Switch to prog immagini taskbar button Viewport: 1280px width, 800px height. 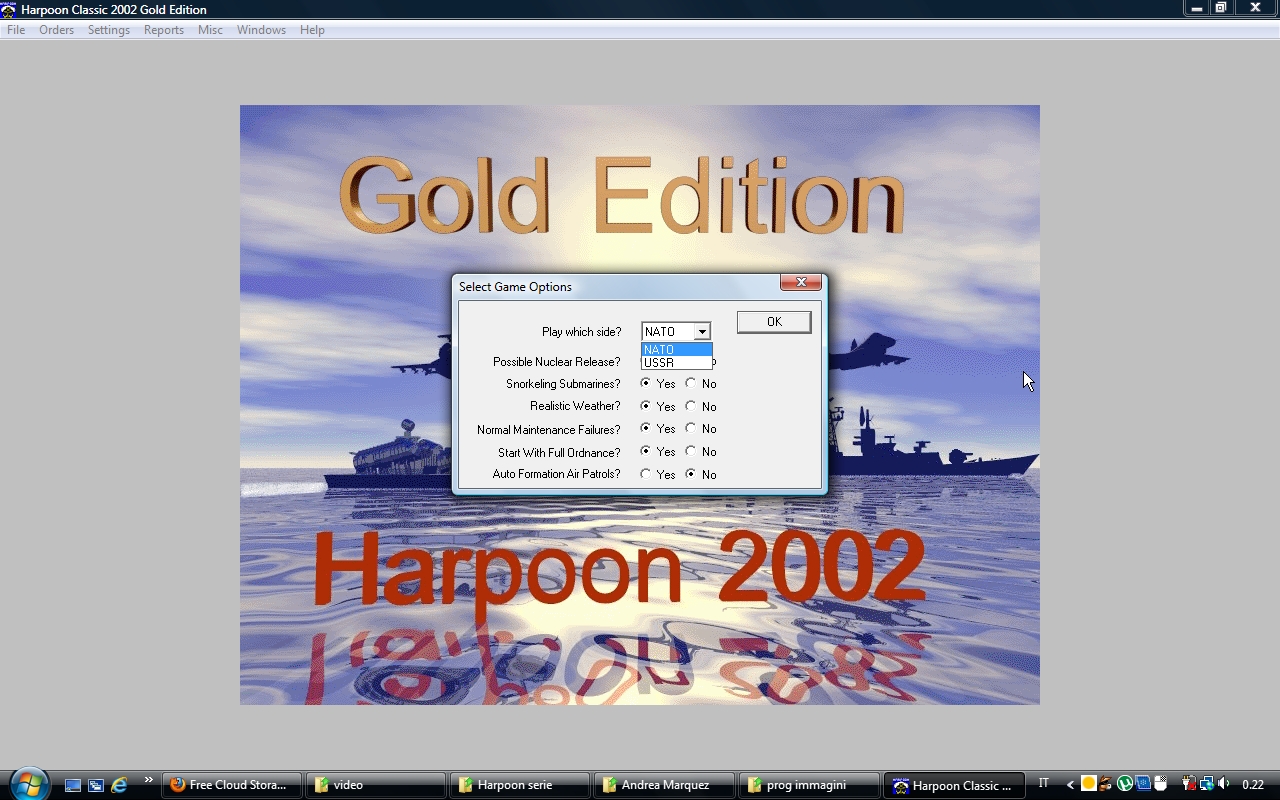808,785
